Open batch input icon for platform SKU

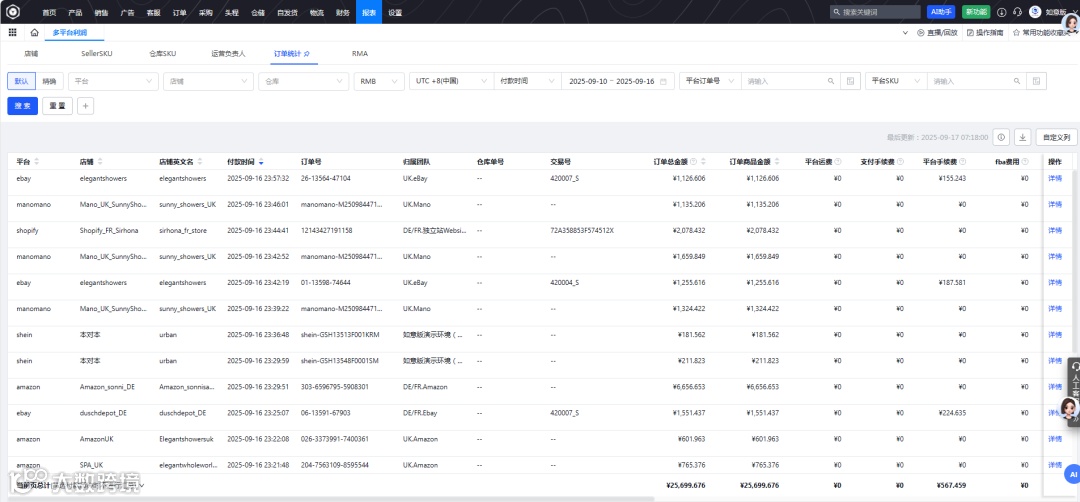pyautogui.click(x=1036, y=81)
